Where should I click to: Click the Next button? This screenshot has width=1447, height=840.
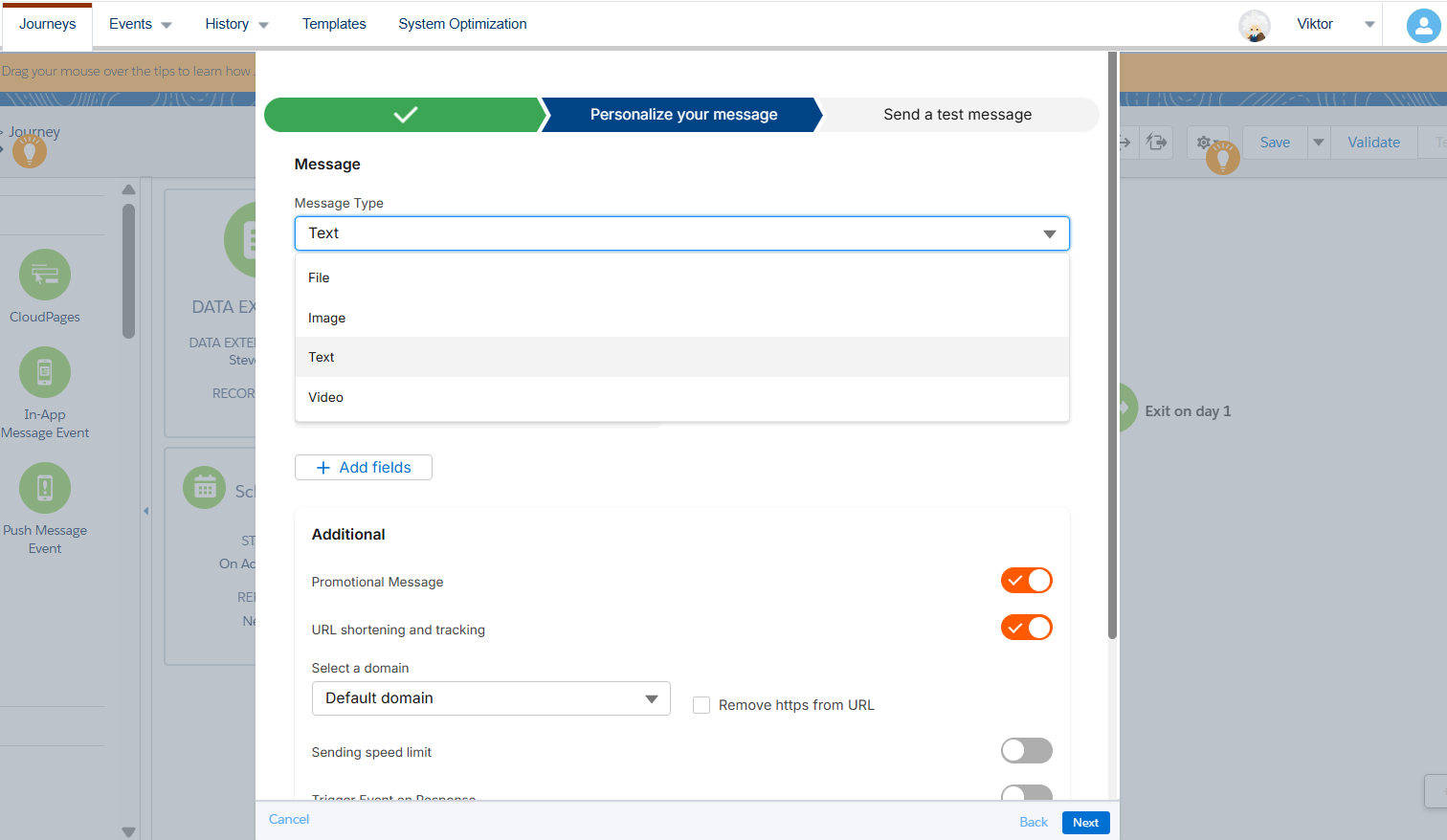click(1085, 822)
